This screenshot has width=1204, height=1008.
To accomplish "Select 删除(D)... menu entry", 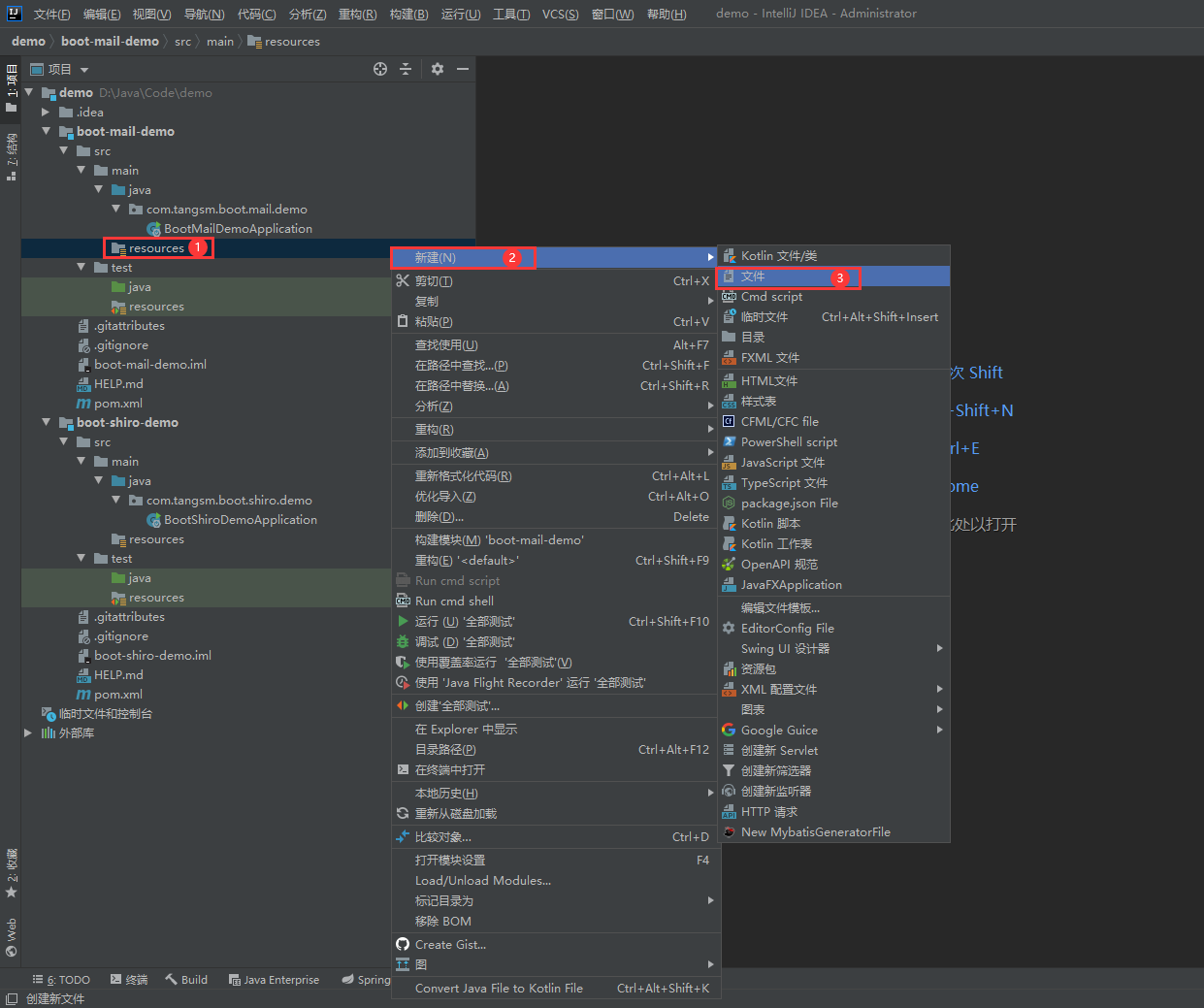I will [x=555, y=517].
